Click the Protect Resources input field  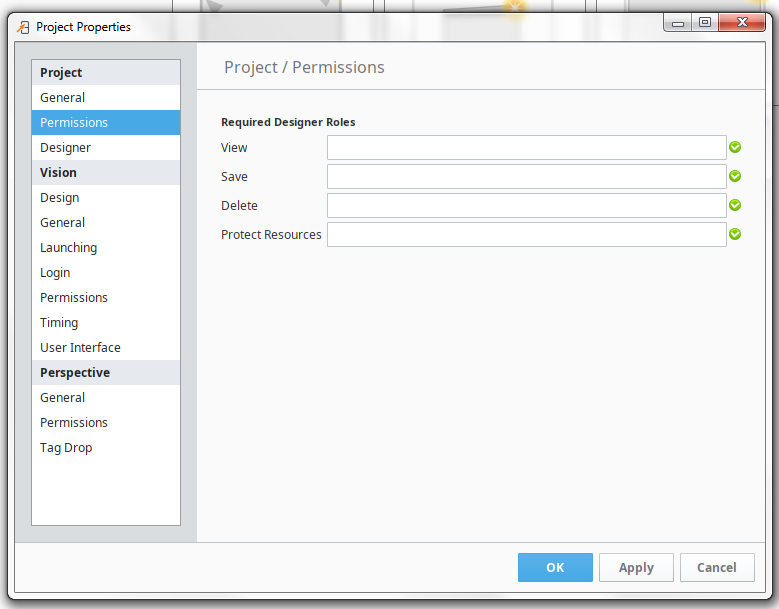coord(527,234)
